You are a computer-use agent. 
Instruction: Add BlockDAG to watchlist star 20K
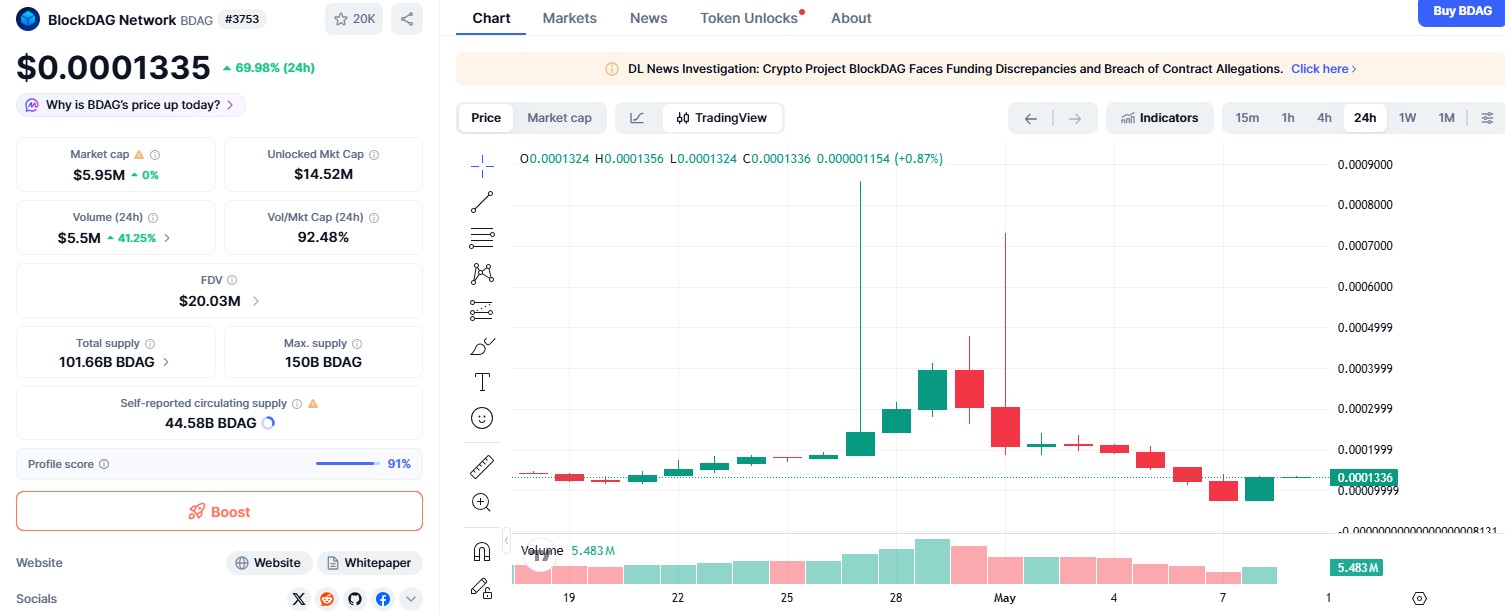[x=354, y=19]
